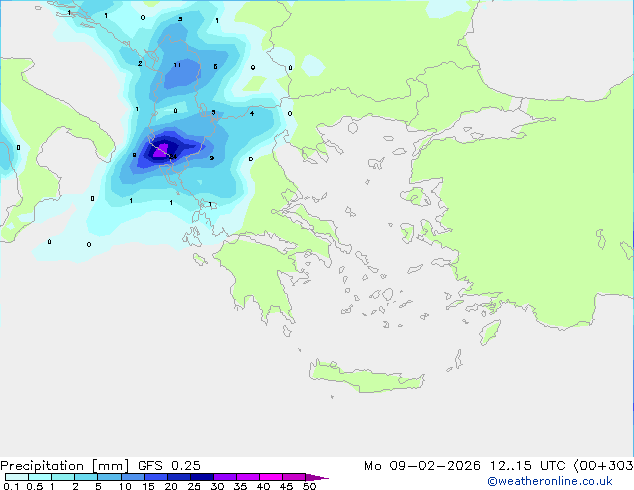
Task: Click the '11' precipitation value on the map
Action: tap(177, 65)
